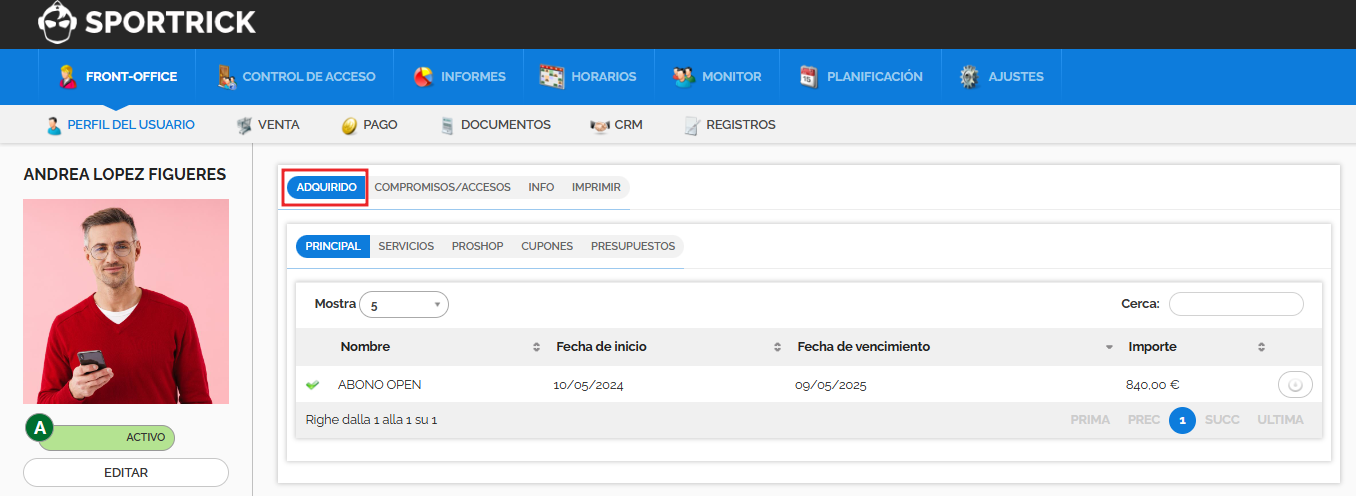Click the Prec pagination link
Image resolution: width=1356 pixels, height=496 pixels.
tap(1144, 420)
